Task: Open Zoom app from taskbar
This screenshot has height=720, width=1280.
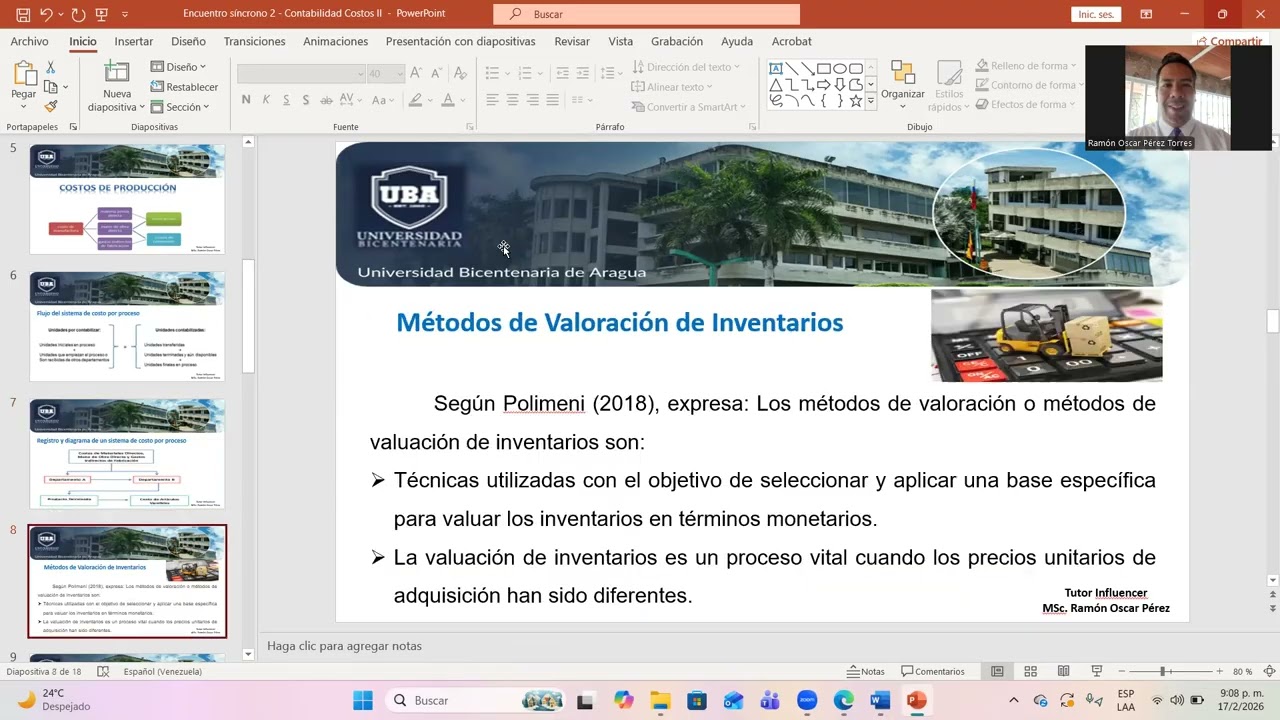Action: 807,700
